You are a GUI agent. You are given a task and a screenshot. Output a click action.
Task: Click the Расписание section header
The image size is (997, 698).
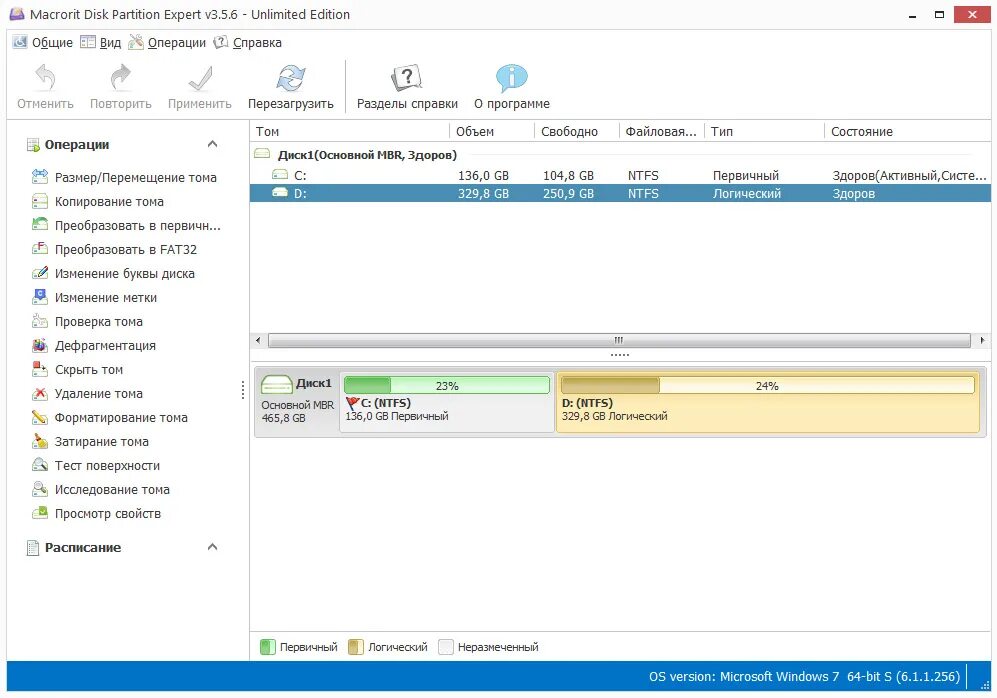(x=83, y=547)
